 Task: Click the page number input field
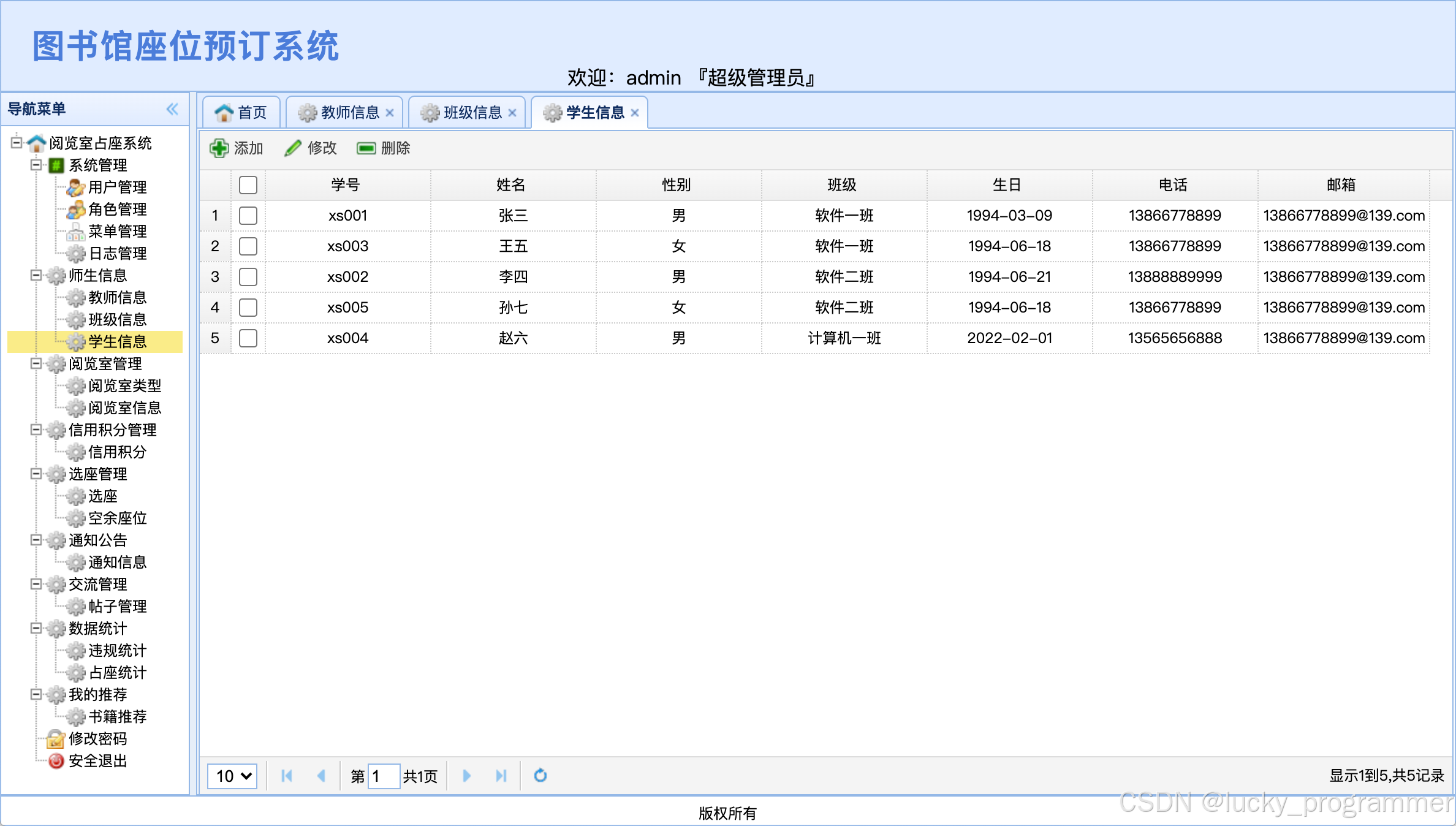pos(384,776)
